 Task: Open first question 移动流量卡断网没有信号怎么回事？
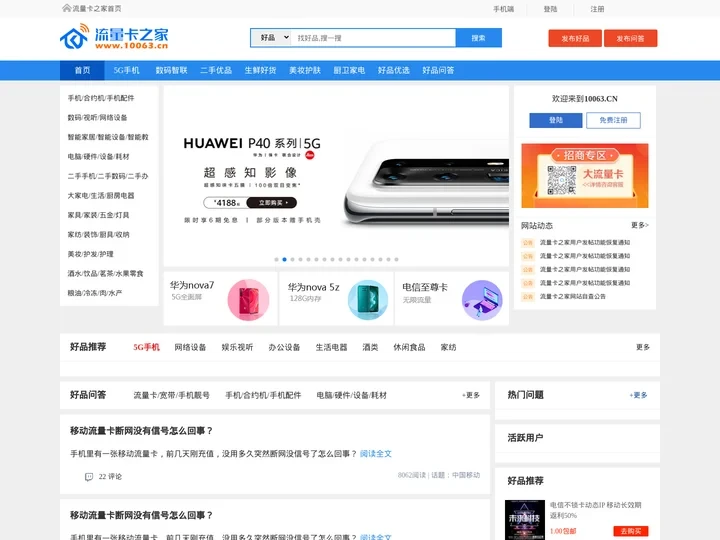pyautogui.click(x=141, y=431)
